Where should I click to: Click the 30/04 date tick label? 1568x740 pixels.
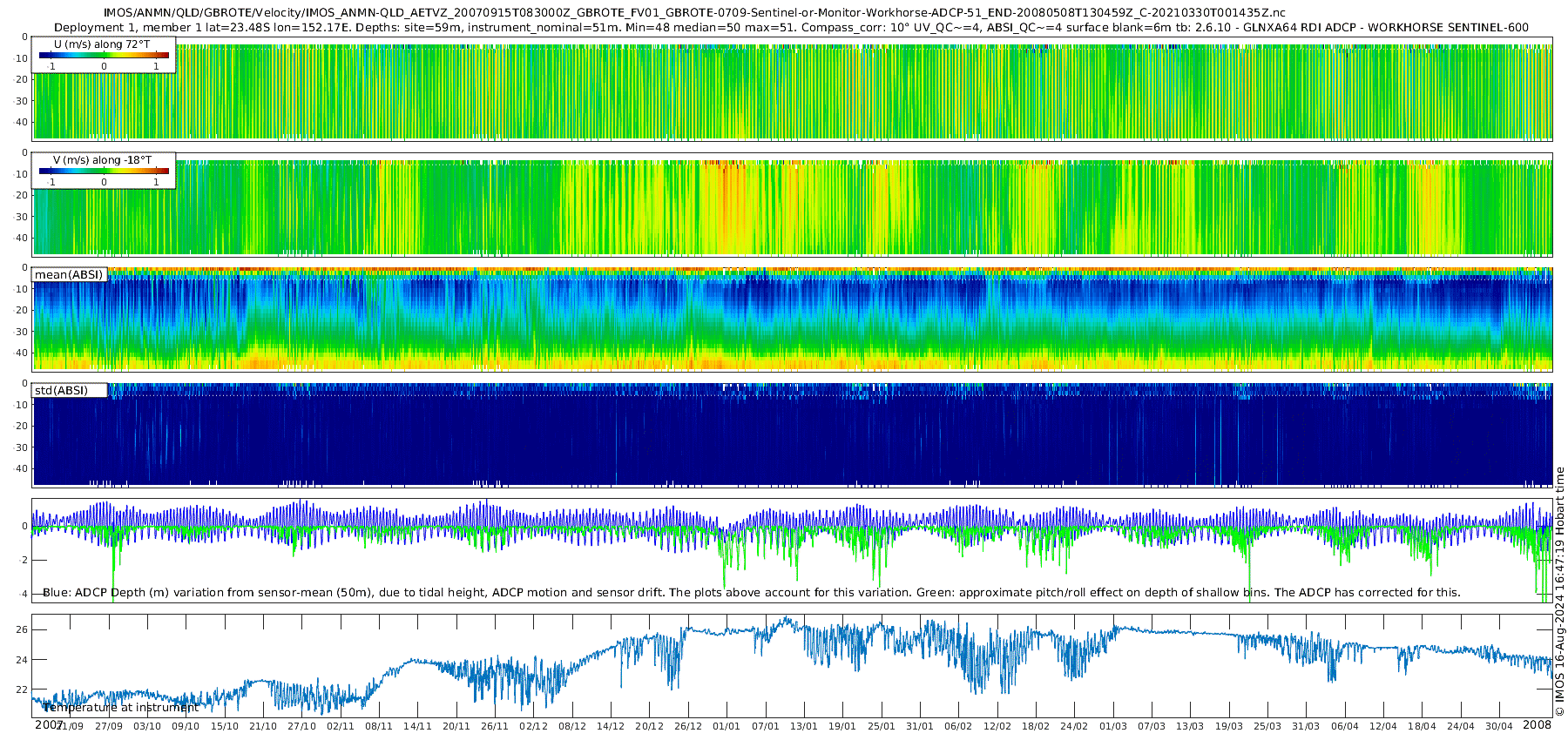coord(1499,726)
